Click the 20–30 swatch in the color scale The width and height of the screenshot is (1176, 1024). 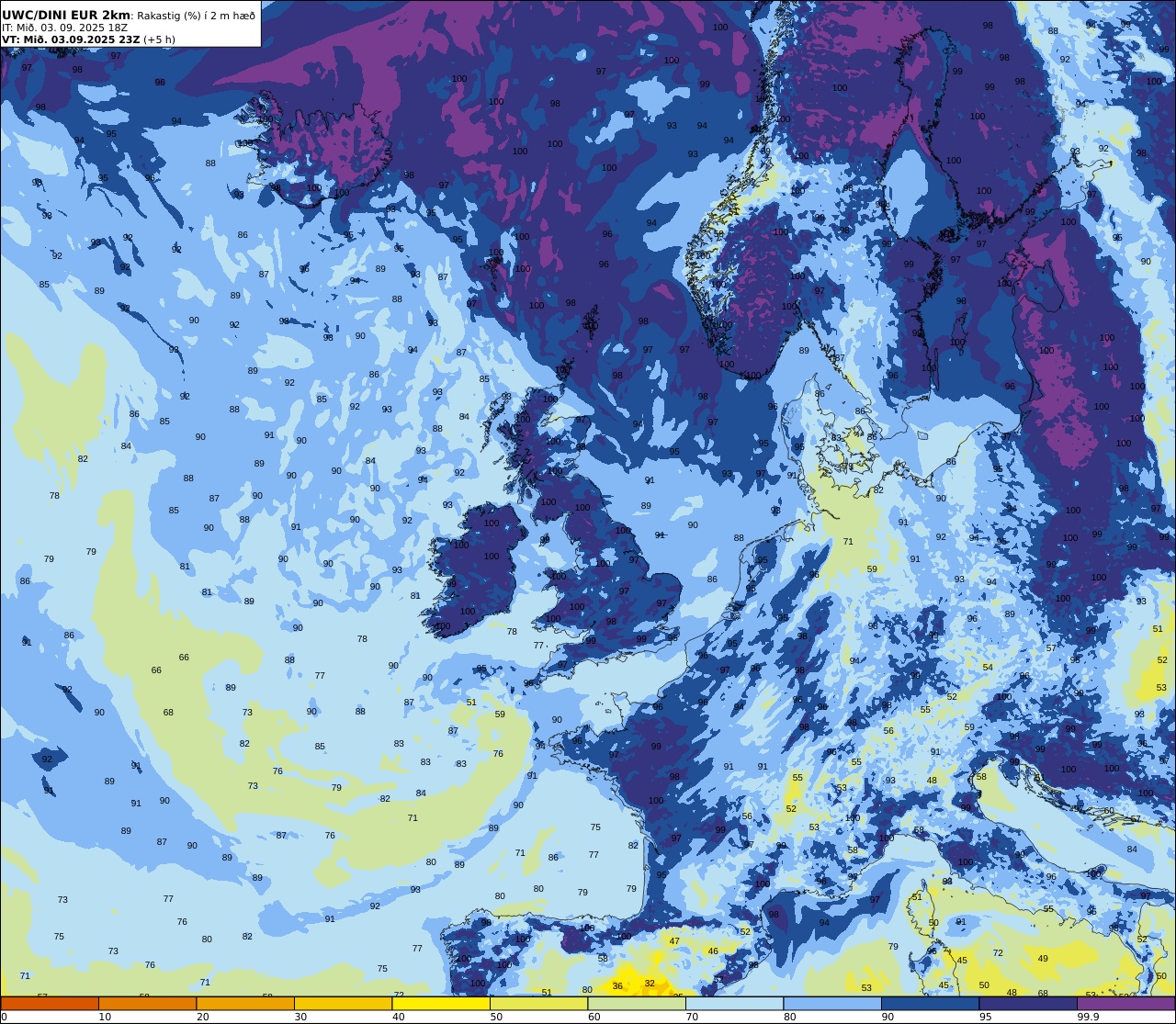pyautogui.click(x=245, y=1003)
